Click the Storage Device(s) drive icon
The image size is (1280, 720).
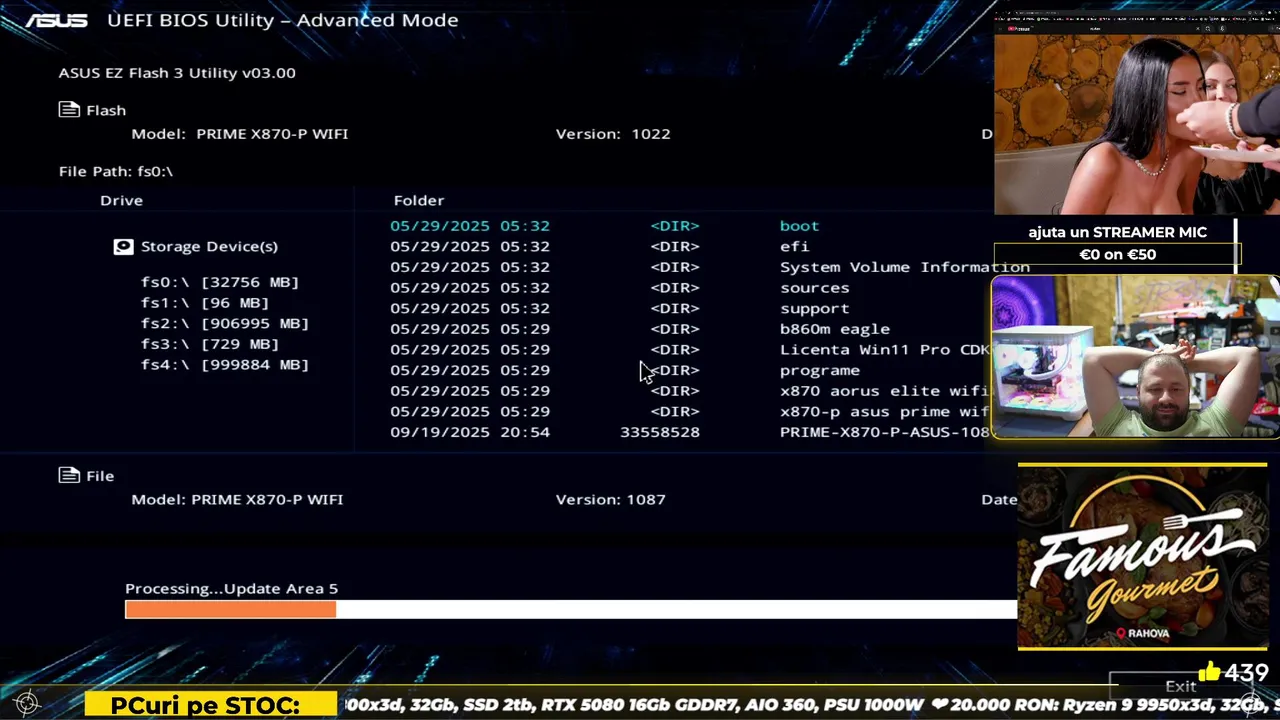point(123,246)
